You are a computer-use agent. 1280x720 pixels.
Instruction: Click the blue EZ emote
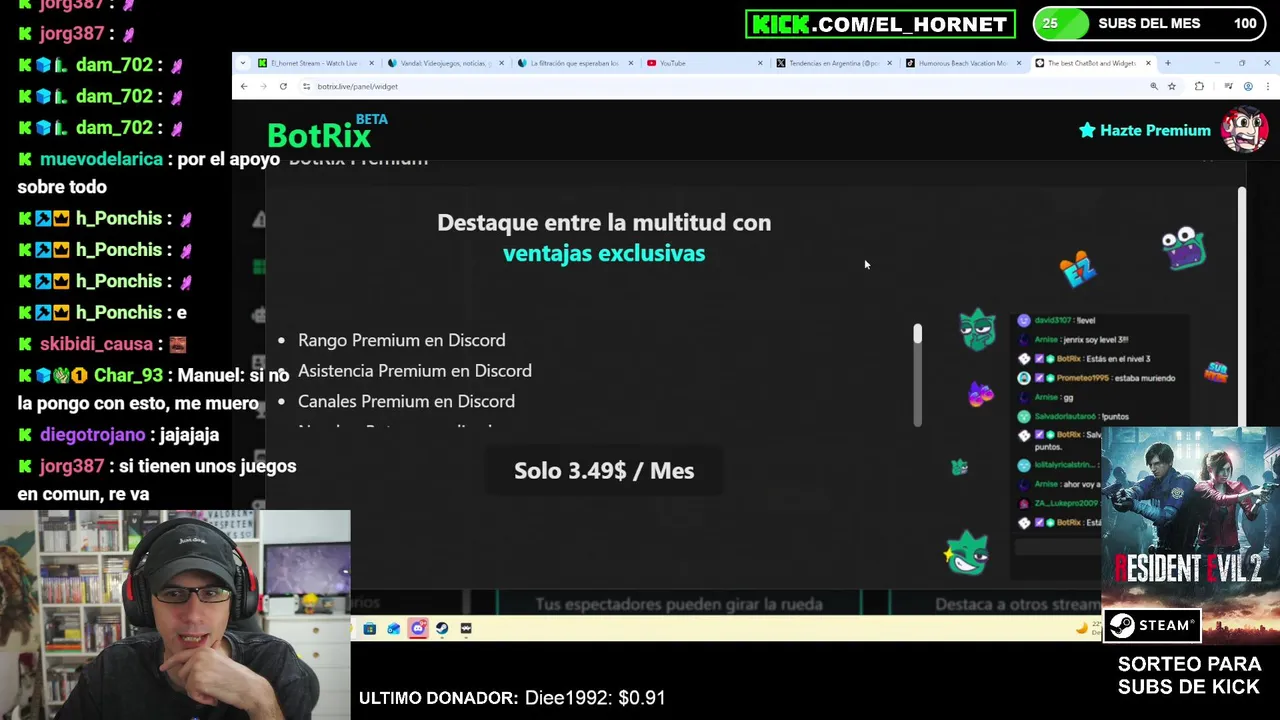click(1078, 269)
